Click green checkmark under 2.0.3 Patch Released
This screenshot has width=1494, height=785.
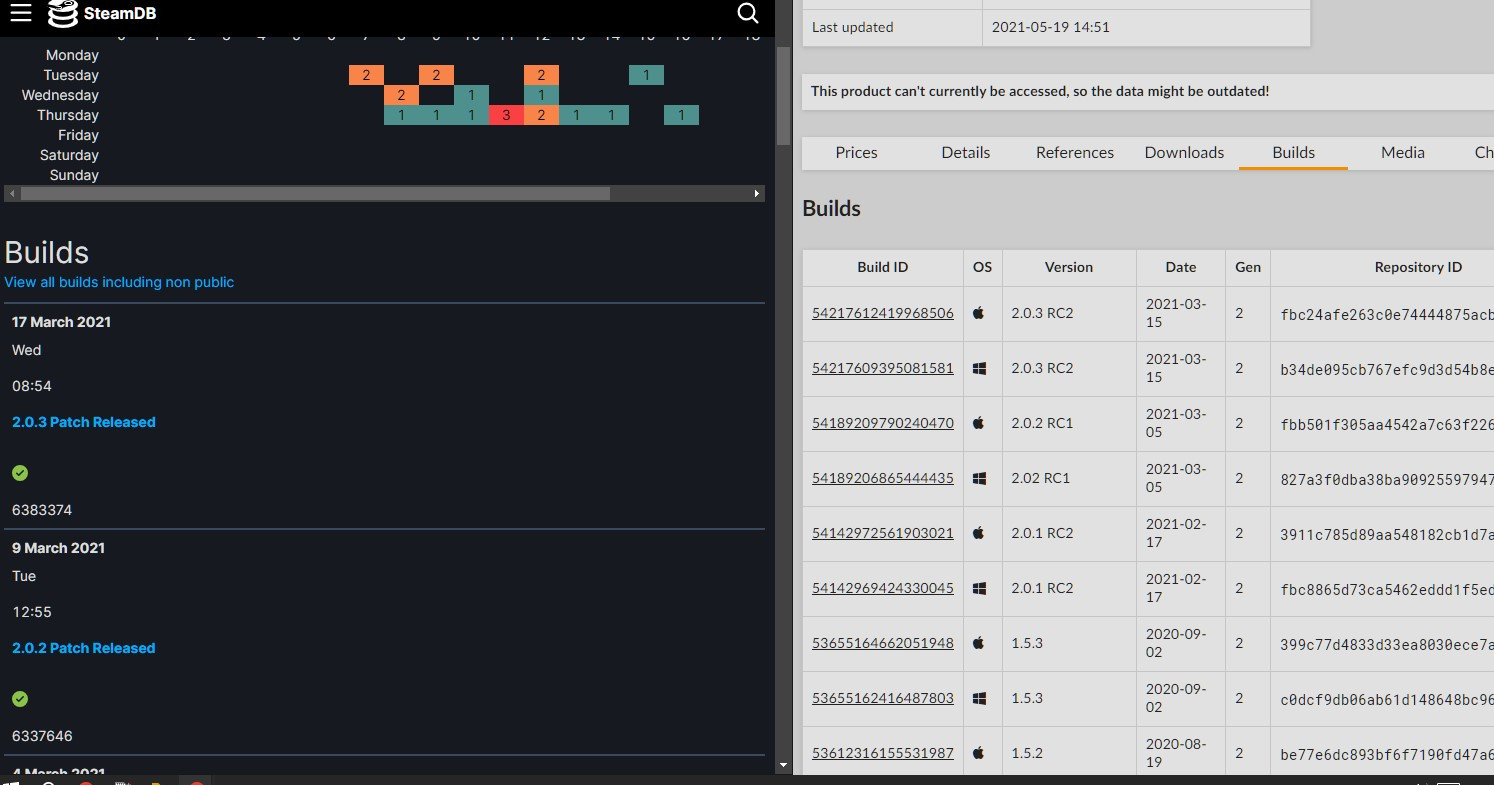click(20, 473)
